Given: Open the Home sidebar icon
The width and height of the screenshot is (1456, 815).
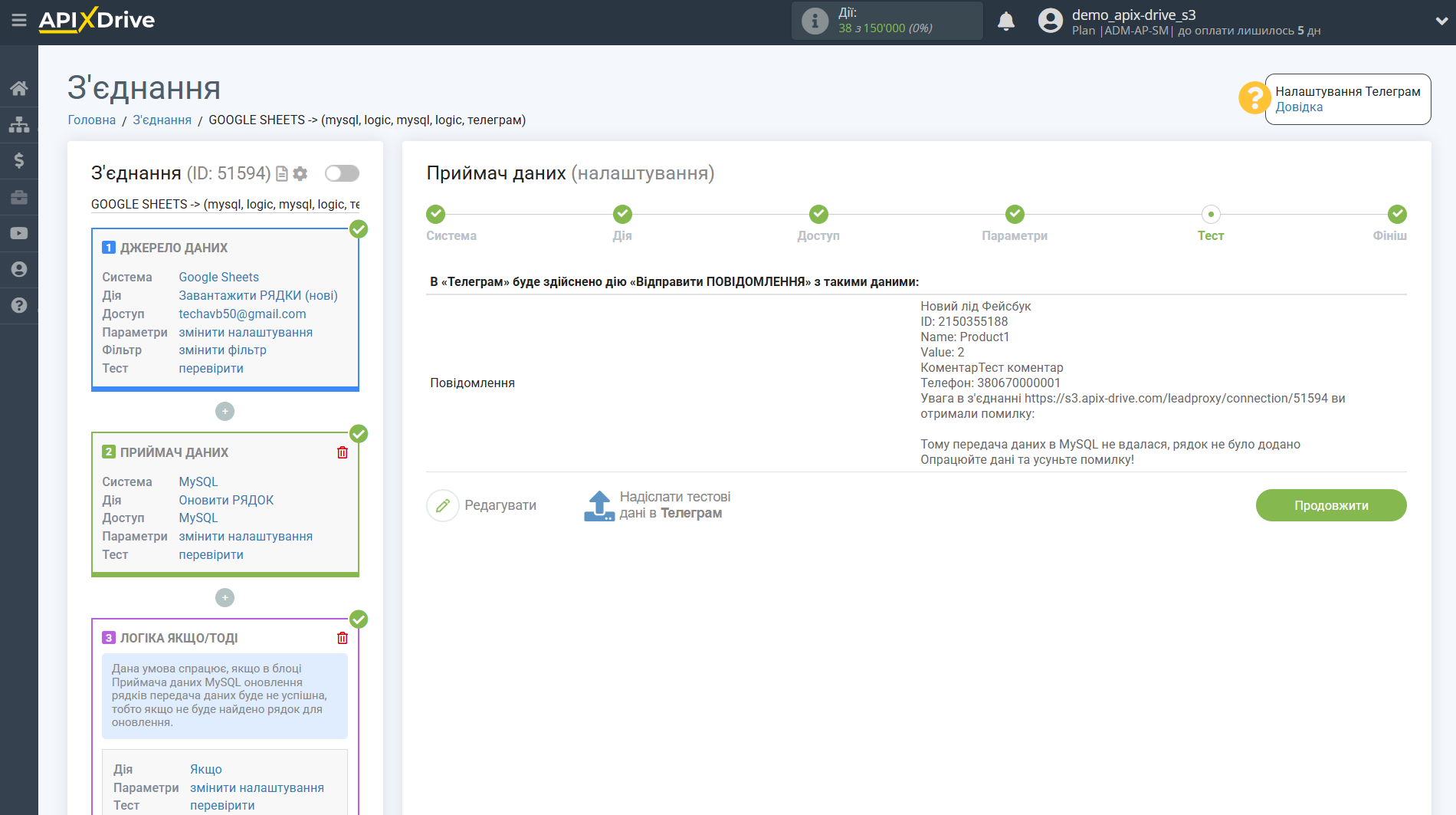Looking at the screenshot, I should (x=19, y=88).
